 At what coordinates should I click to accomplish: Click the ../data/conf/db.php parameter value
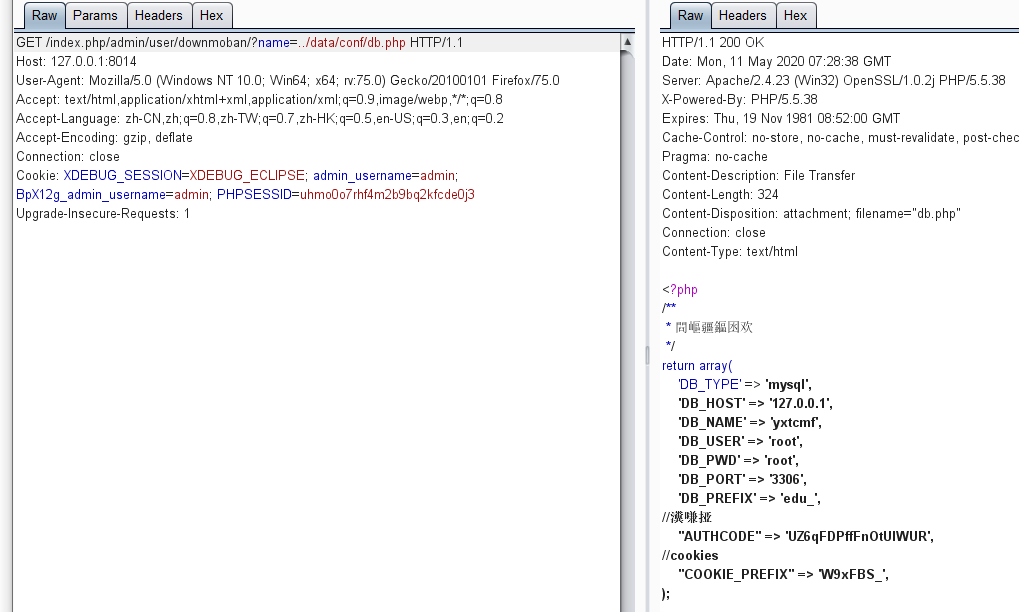[x=351, y=43]
